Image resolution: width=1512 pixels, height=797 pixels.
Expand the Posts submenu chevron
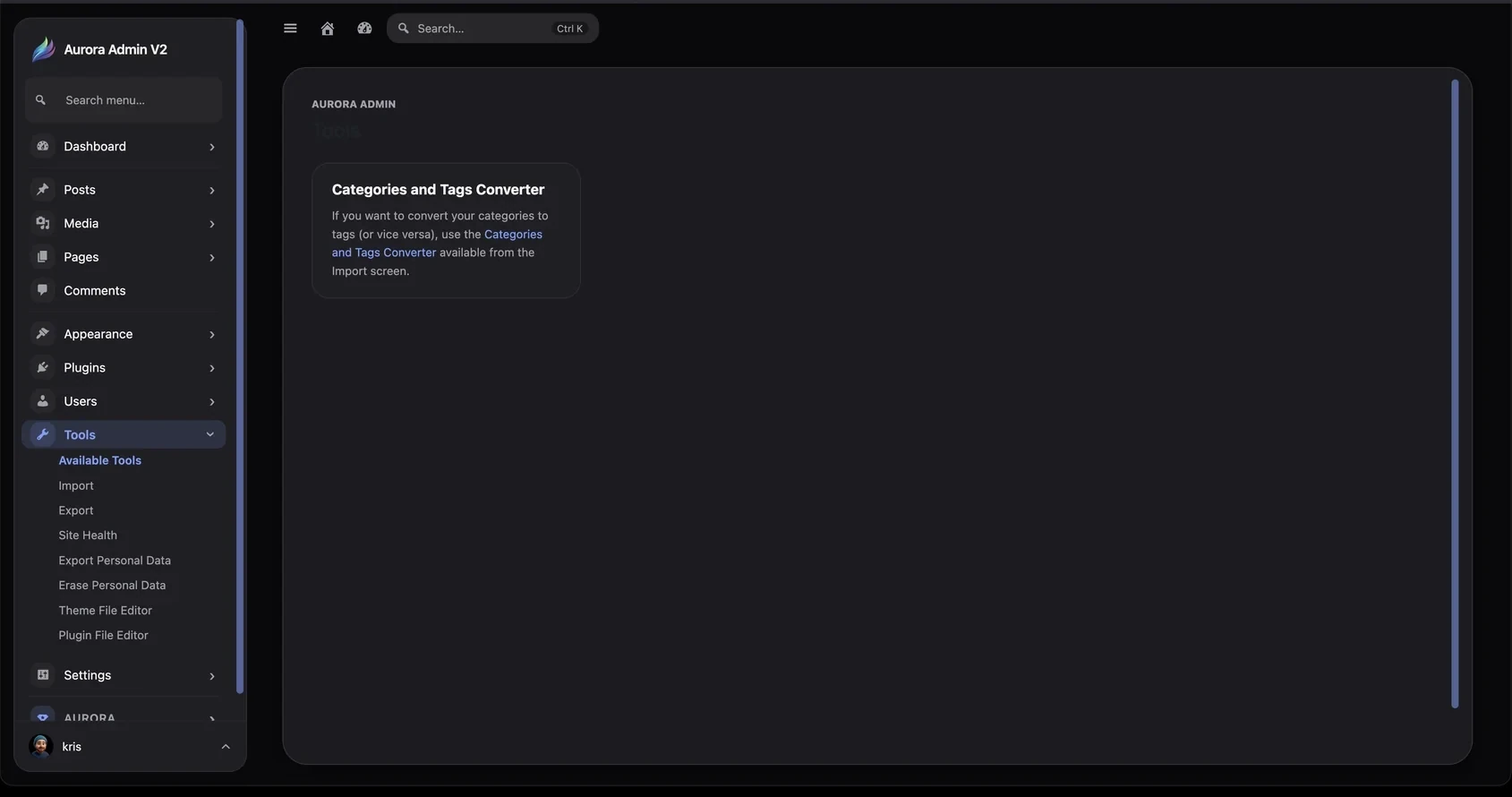[212, 190]
